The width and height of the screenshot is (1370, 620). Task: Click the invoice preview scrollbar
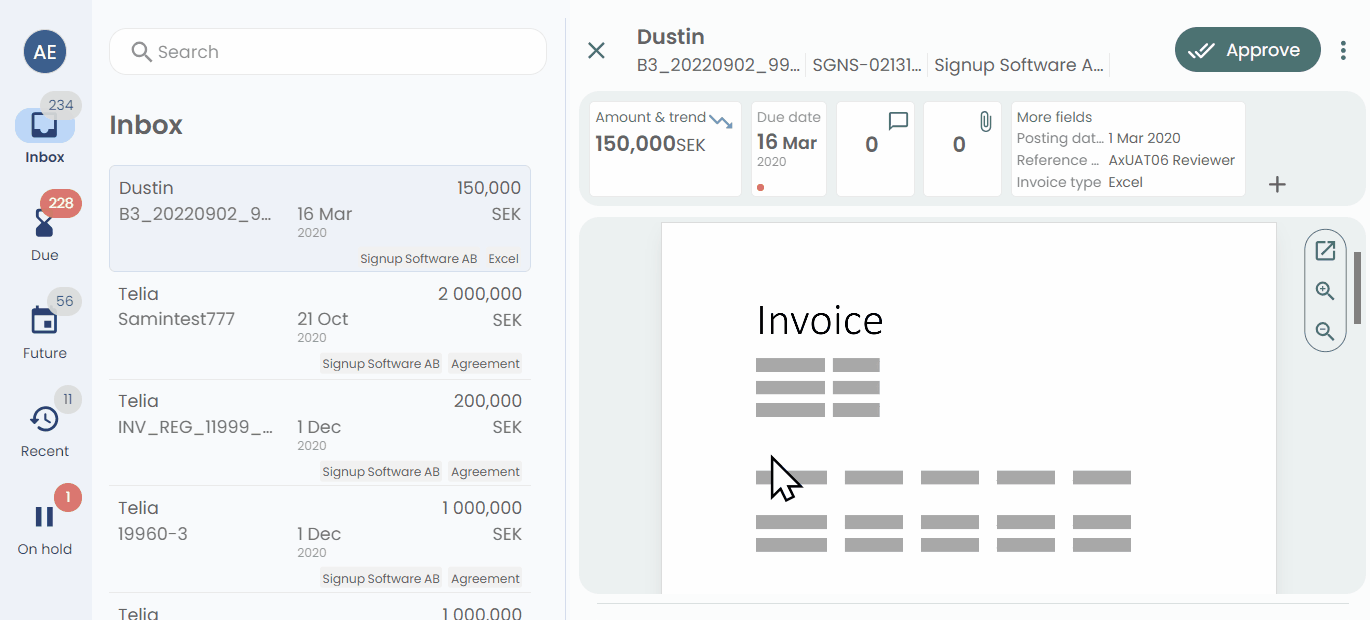1358,288
